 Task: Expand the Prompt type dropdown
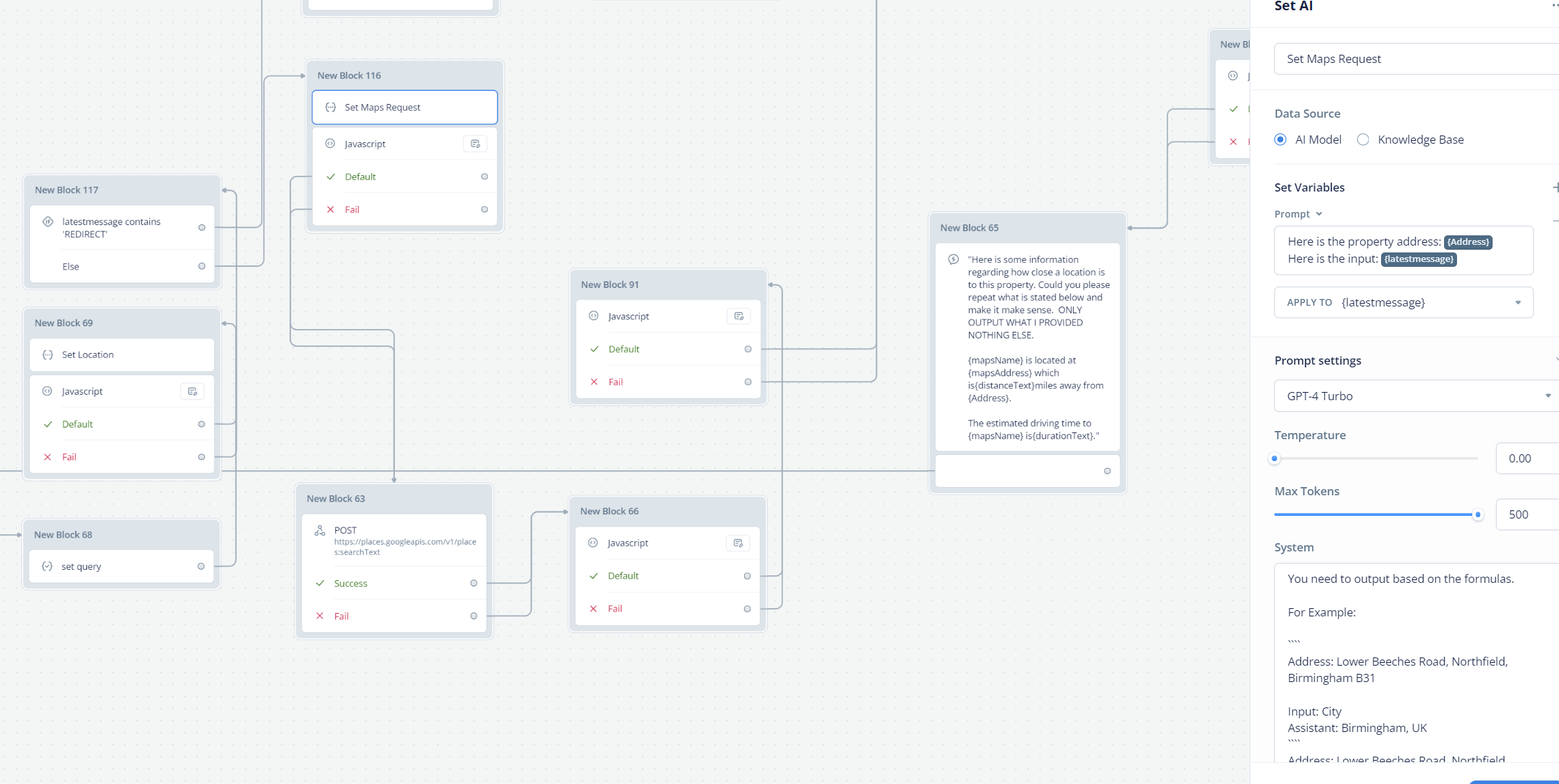[1298, 214]
